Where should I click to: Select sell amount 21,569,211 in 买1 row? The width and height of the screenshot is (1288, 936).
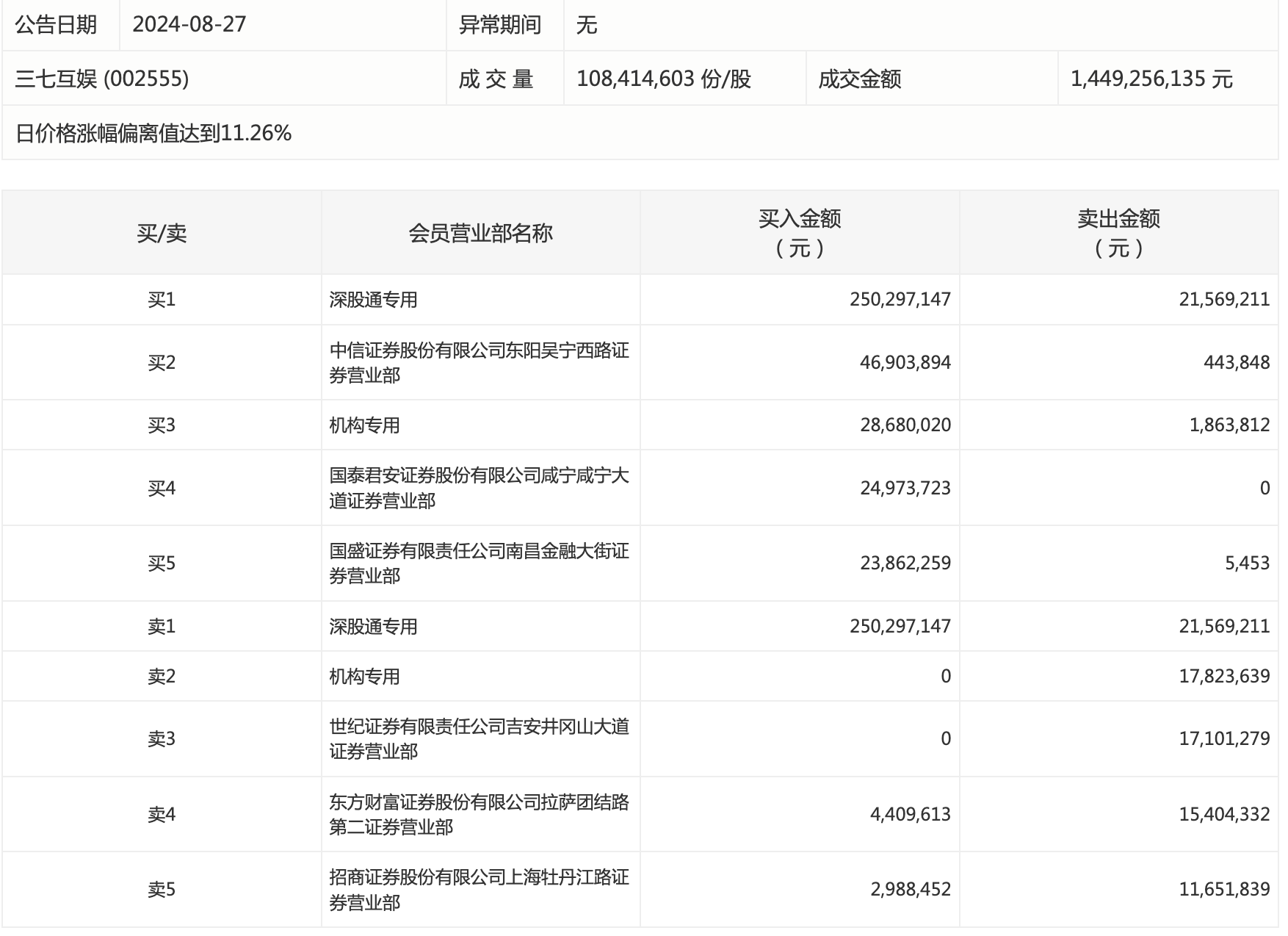pyautogui.click(x=1224, y=300)
